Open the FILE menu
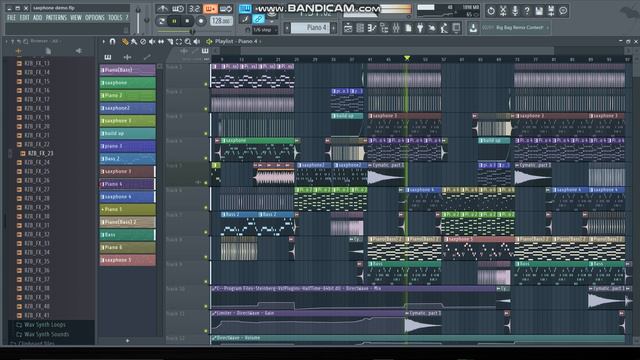Viewport: 640px width, 360px height. pos(11,18)
